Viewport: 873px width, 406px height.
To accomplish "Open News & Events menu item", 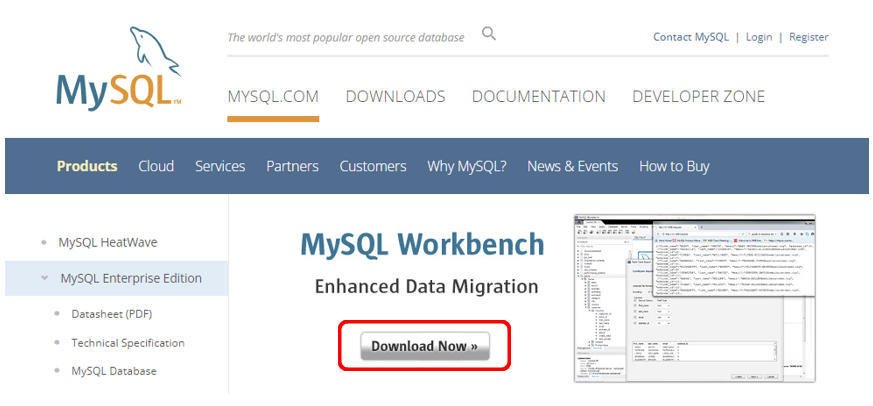I will pyautogui.click(x=572, y=166).
